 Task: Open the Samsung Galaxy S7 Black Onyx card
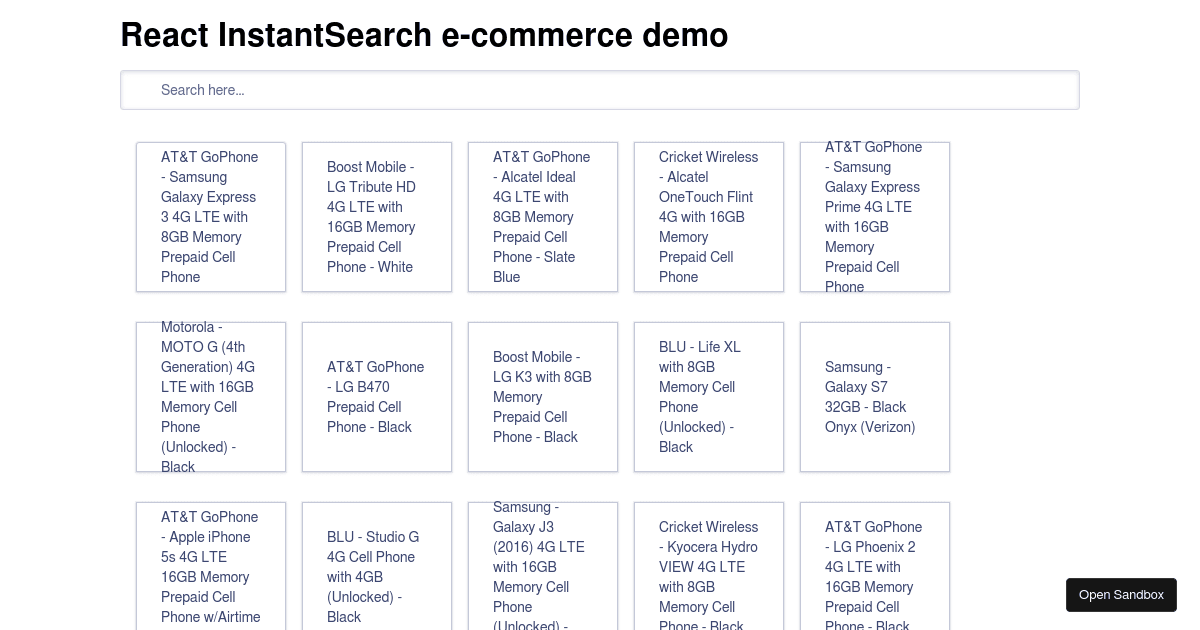pyautogui.click(x=875, y=397)
